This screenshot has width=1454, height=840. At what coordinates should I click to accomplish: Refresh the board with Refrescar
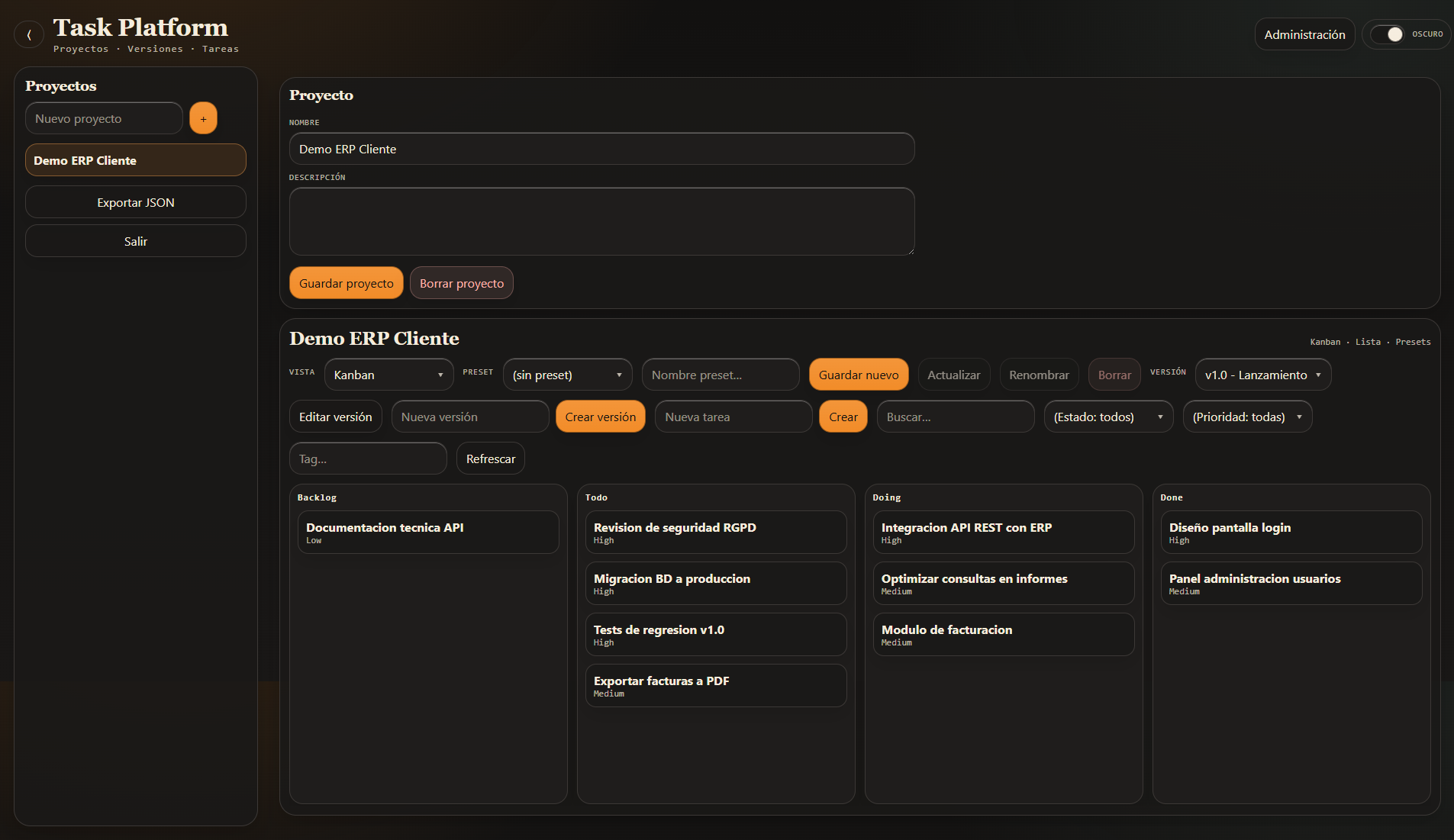coord(490,458)
